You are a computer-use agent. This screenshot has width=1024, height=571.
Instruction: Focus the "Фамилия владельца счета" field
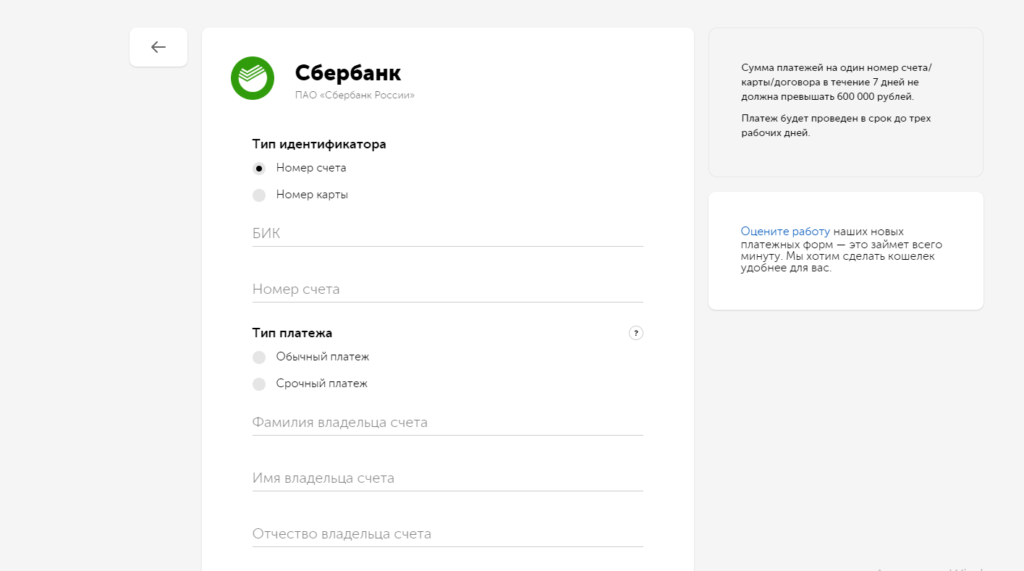click(447, 422)
